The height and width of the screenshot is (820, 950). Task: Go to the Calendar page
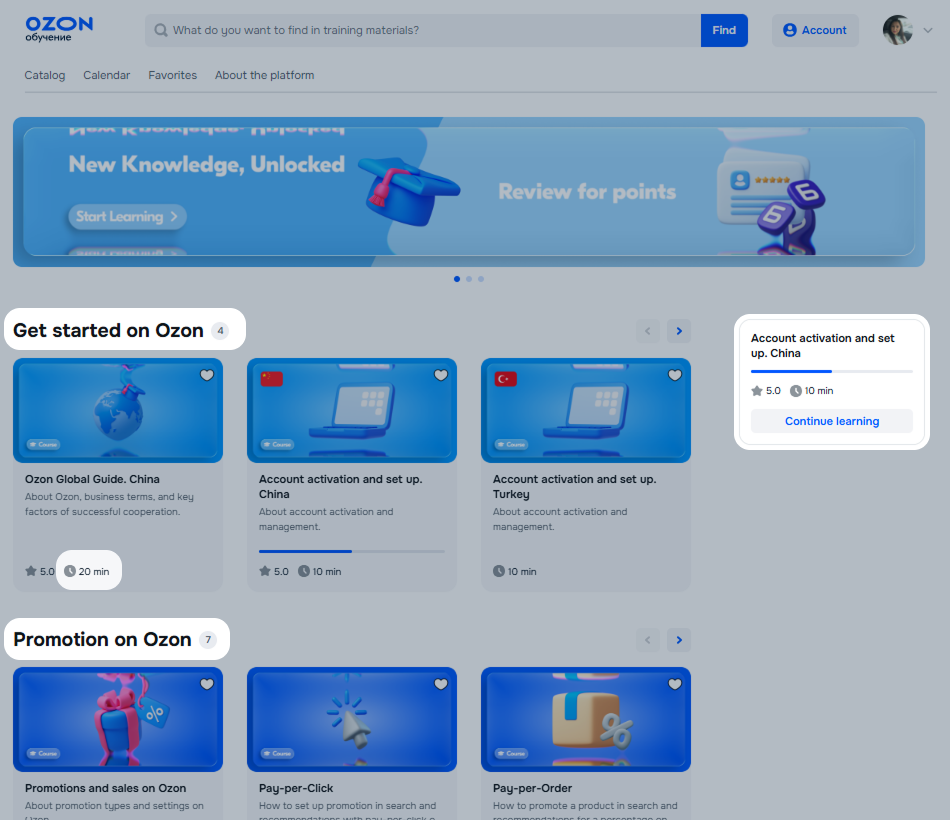tap(107, 75)
